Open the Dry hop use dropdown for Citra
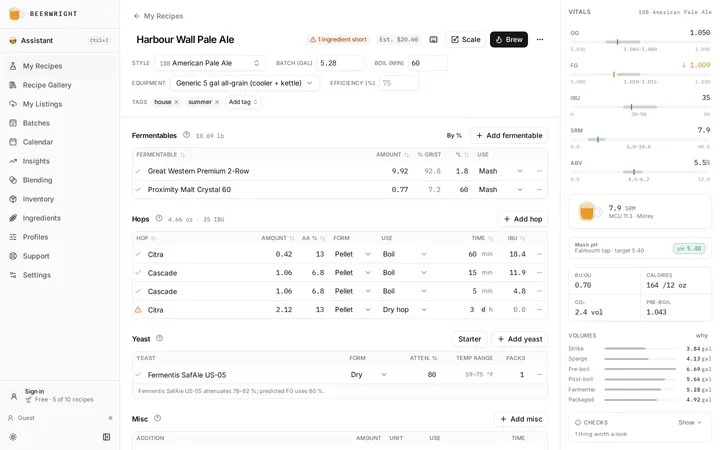This screenshot has width=720, height=450. pos(405,309)
